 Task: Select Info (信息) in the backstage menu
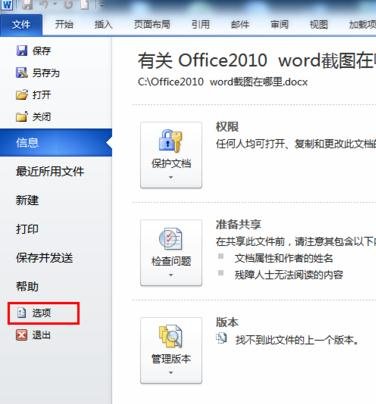pyautogui.click(x=56, y=143)
